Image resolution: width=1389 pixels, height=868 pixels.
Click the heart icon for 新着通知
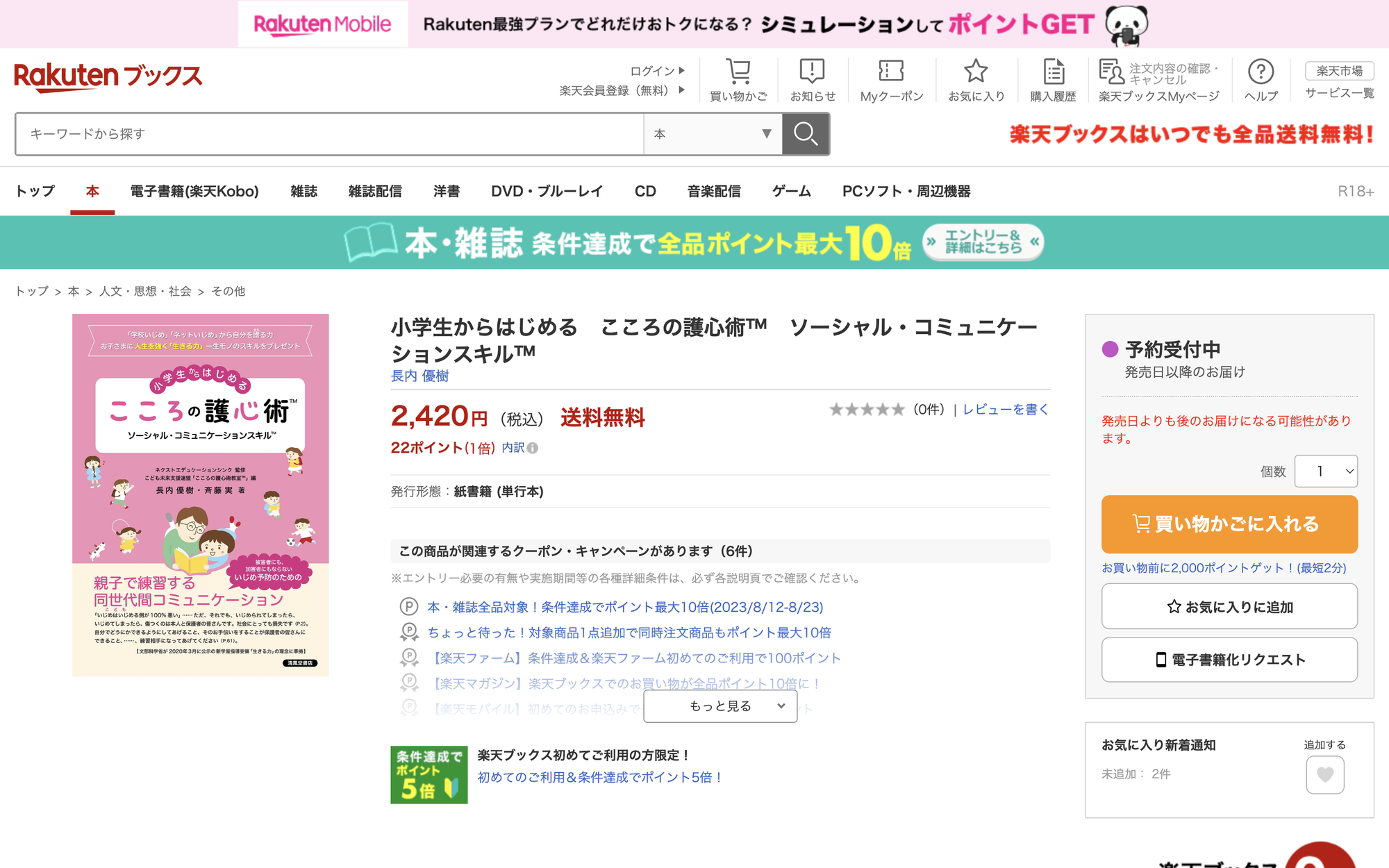tap(1325, 775)
